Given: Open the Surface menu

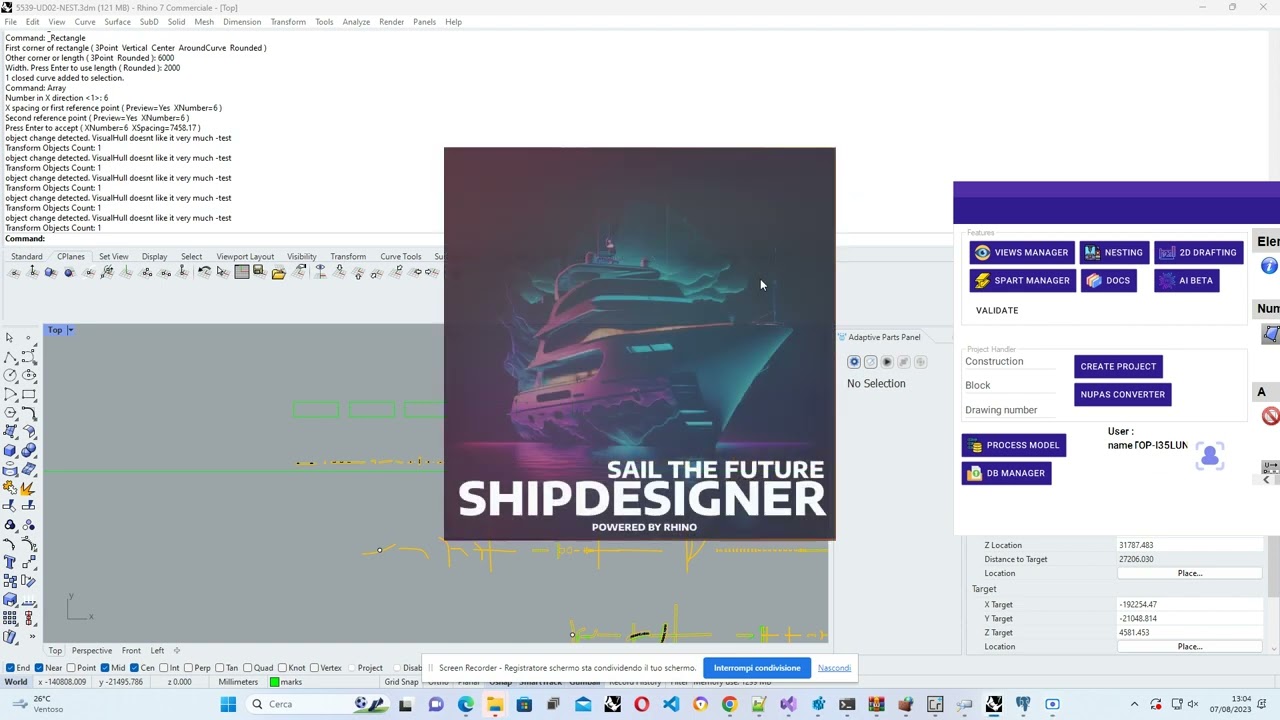Looking at the screenshot, I should [x=117, y=22].
